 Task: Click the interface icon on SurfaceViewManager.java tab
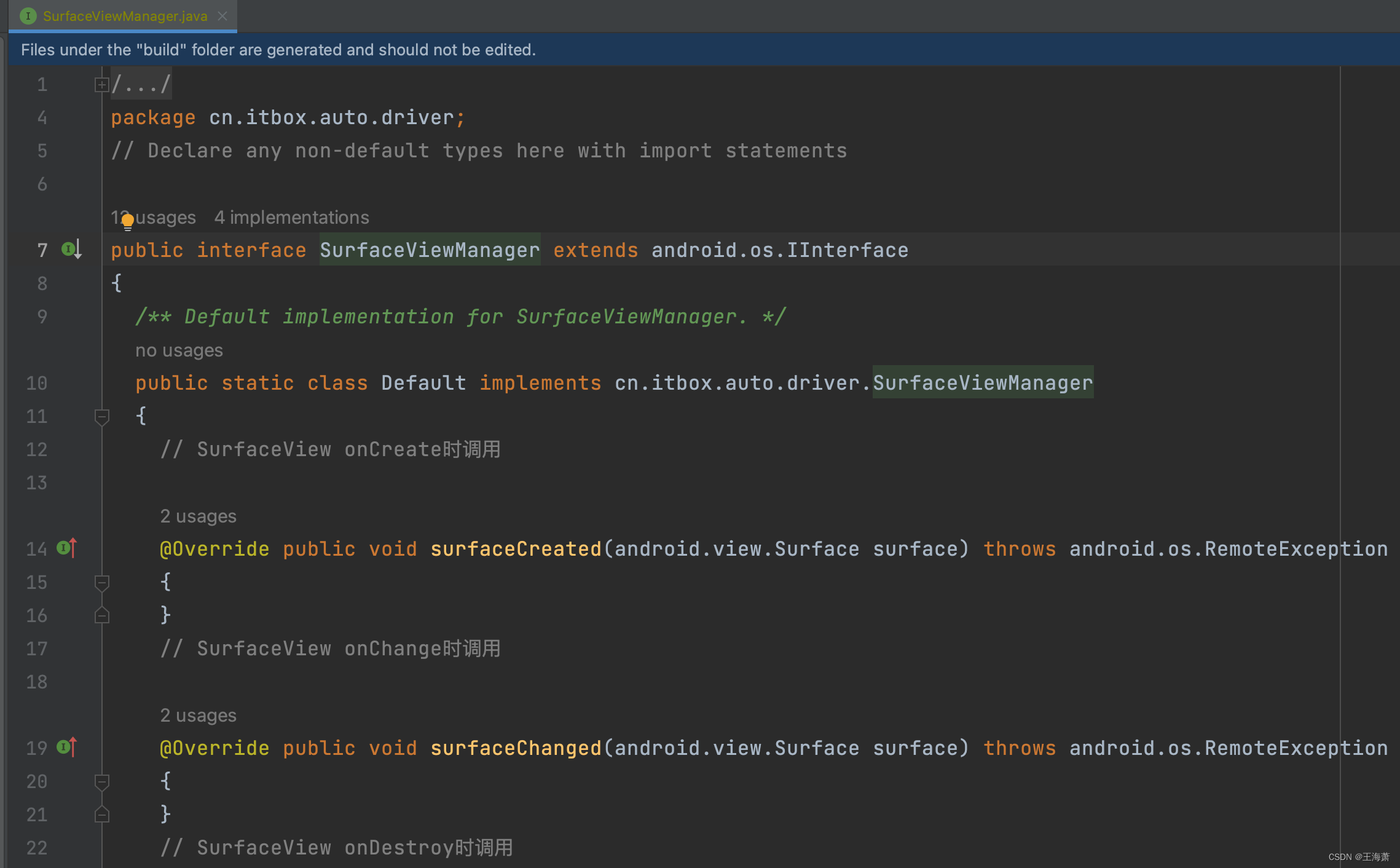pyautogui.click(x=28, y=16)
